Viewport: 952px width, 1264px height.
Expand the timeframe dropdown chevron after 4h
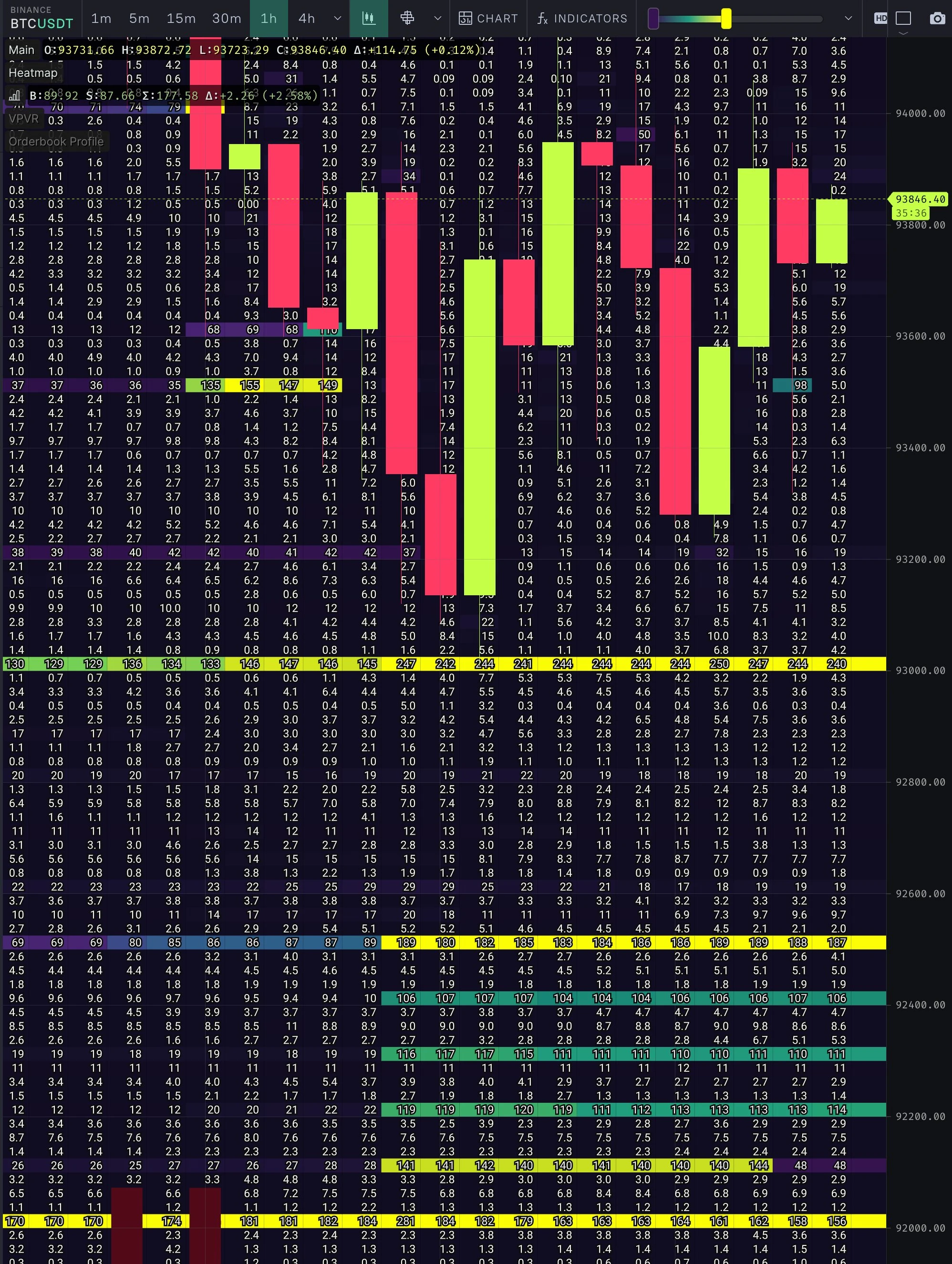(x=337, y=18)
